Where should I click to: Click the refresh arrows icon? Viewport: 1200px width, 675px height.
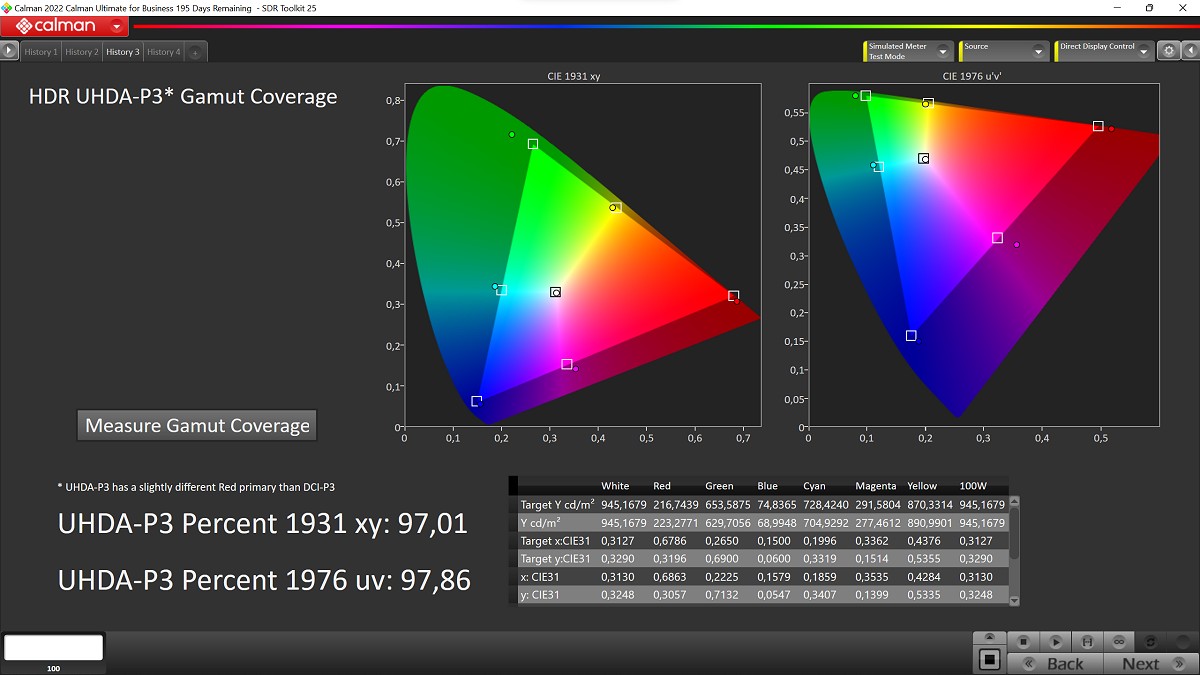point(1151,641)
